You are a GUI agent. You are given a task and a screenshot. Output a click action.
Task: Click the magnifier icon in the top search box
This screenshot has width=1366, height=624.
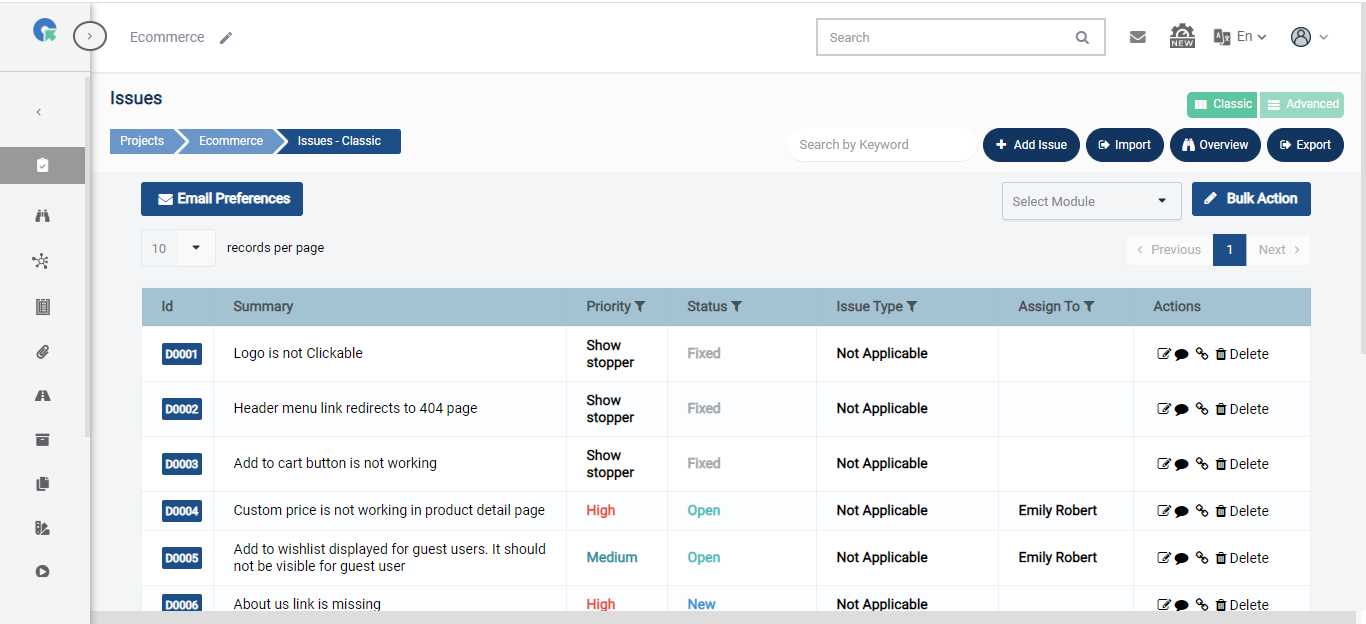[1082, 38]
